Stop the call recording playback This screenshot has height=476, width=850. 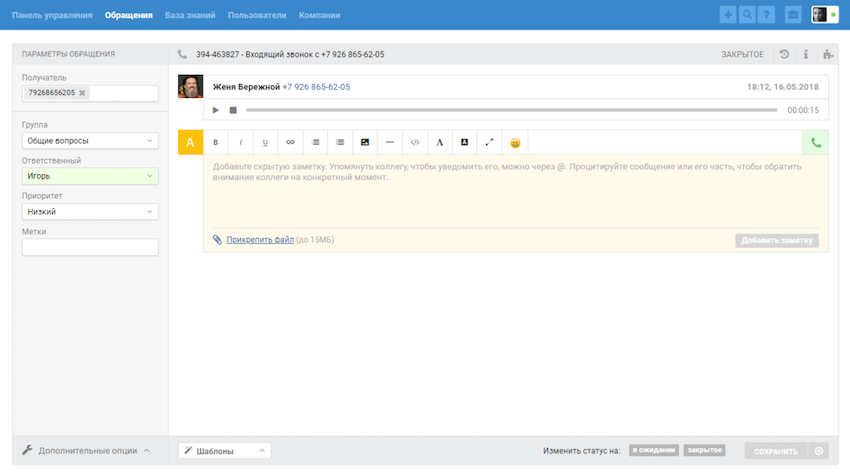point(233,110)
